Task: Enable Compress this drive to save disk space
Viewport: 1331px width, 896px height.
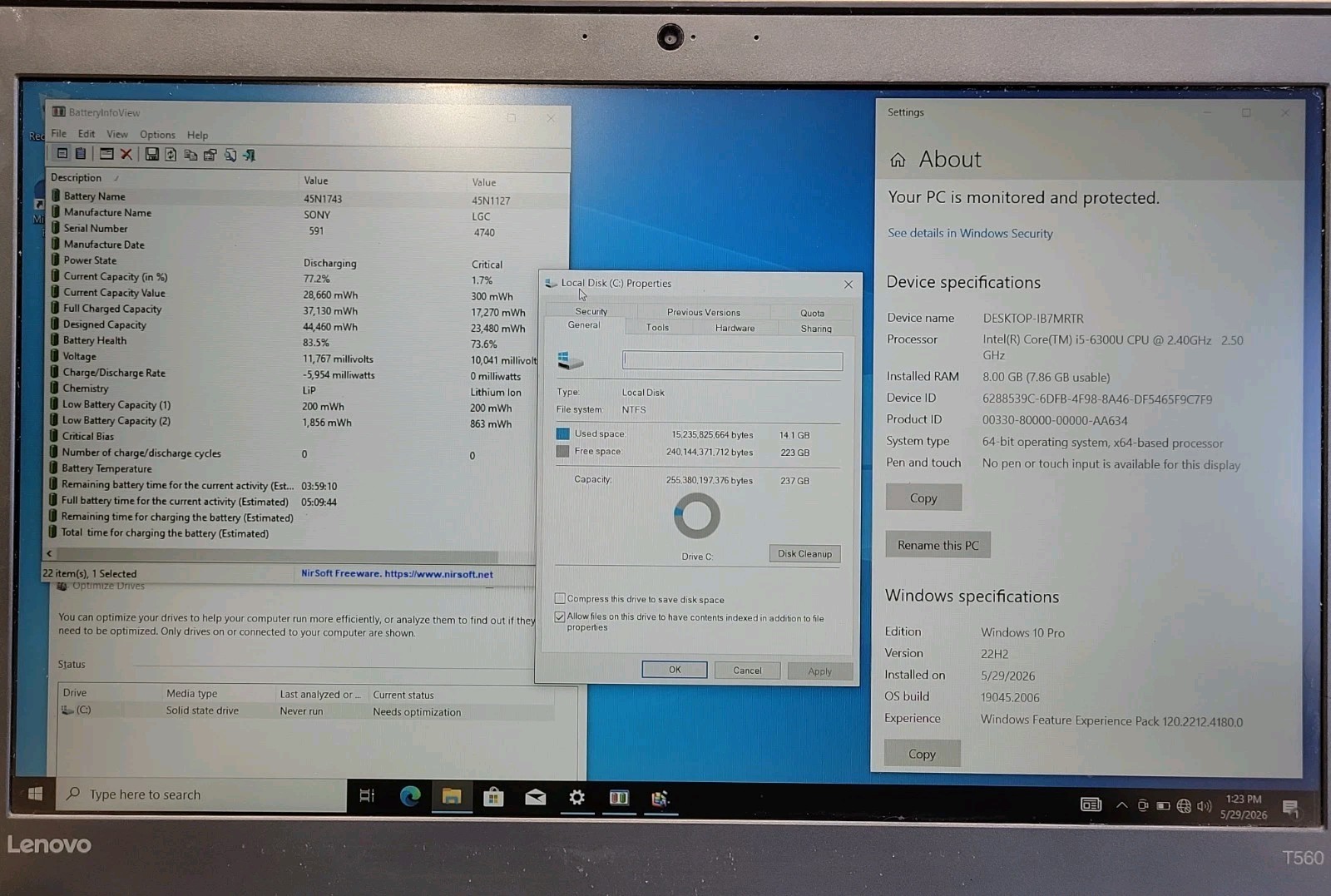Action: click(x=560, y=598)
